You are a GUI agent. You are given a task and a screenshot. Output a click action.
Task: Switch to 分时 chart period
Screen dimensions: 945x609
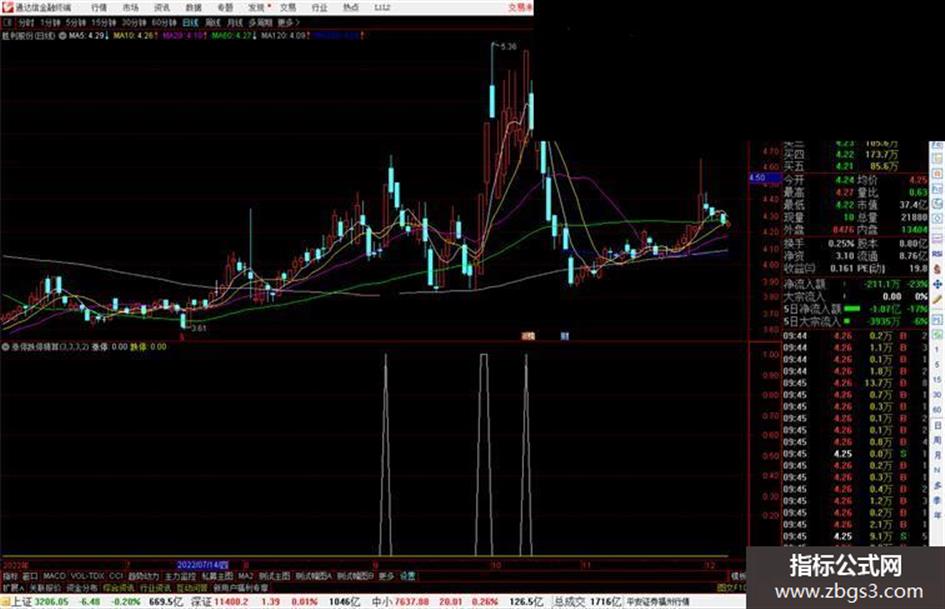26,22
